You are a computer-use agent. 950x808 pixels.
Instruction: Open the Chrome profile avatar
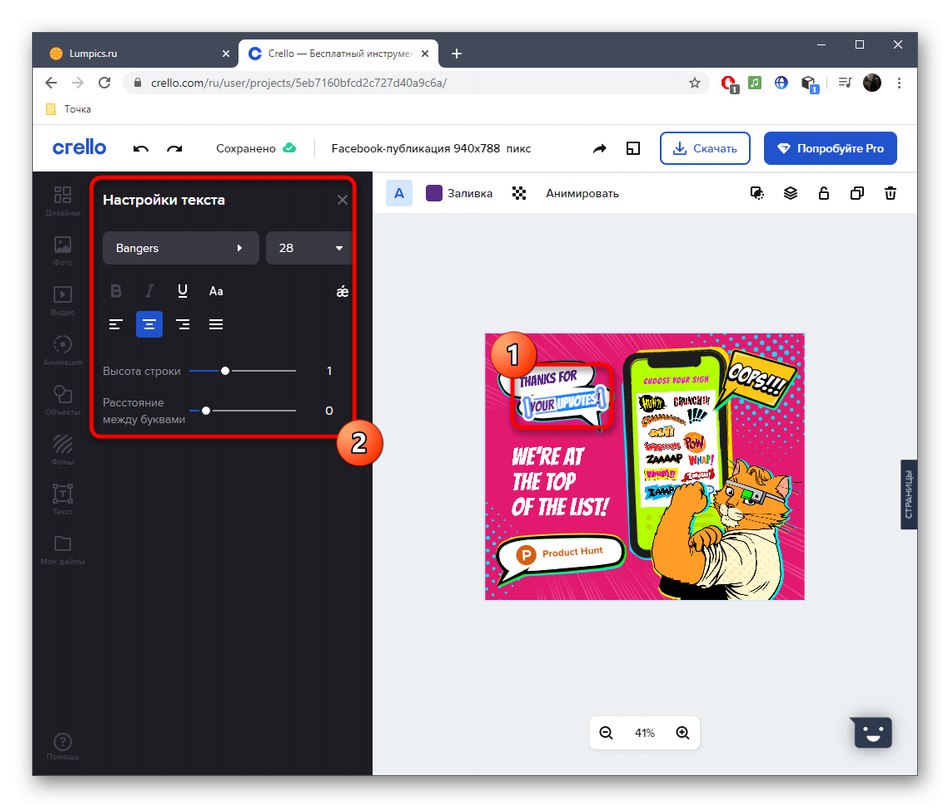point(872,83)
